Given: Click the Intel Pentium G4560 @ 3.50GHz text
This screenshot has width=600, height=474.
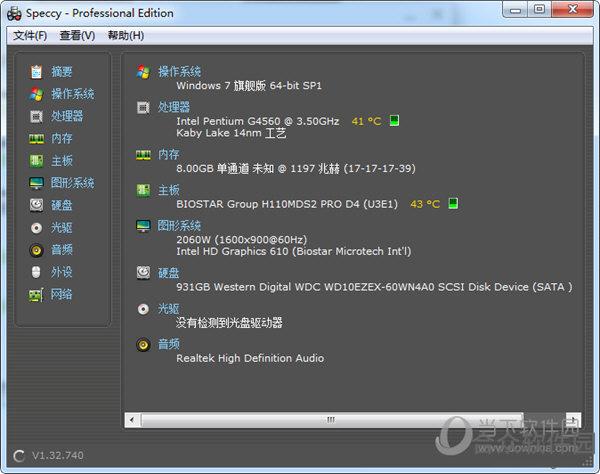Looking at the screenshot, I should [x=258, y=121].
